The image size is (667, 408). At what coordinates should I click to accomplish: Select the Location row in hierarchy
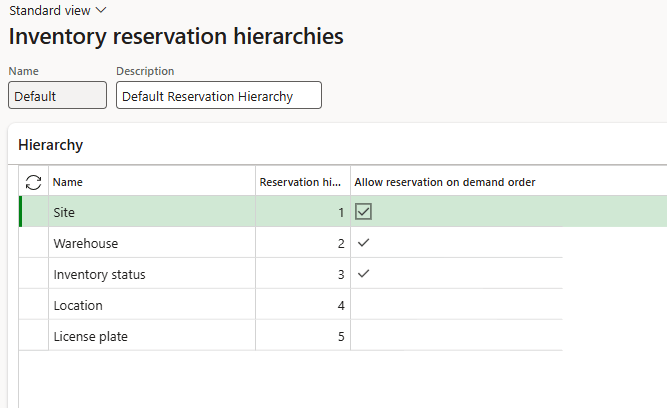click(150, 305)
